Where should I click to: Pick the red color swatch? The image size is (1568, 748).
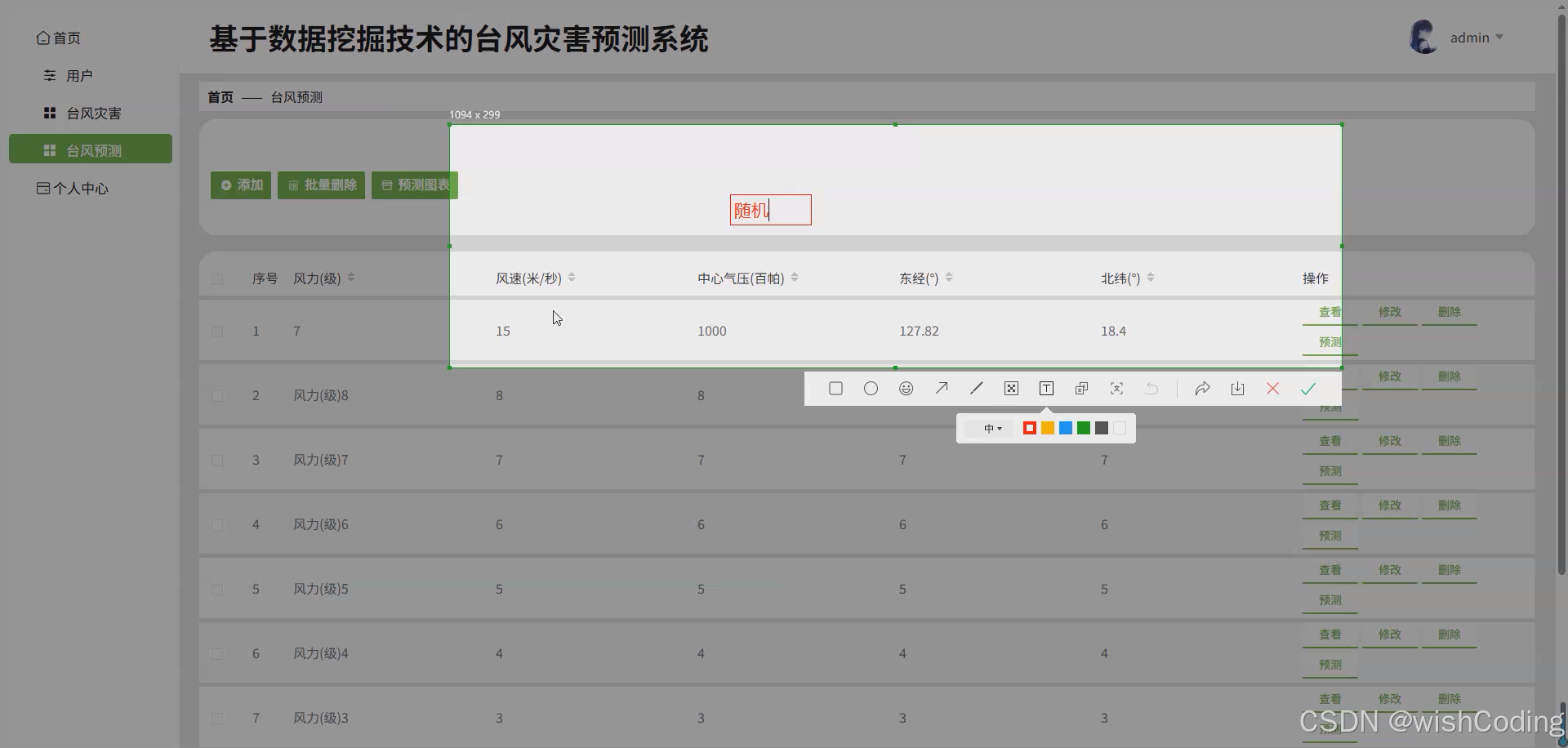[x=1030, y=428]
